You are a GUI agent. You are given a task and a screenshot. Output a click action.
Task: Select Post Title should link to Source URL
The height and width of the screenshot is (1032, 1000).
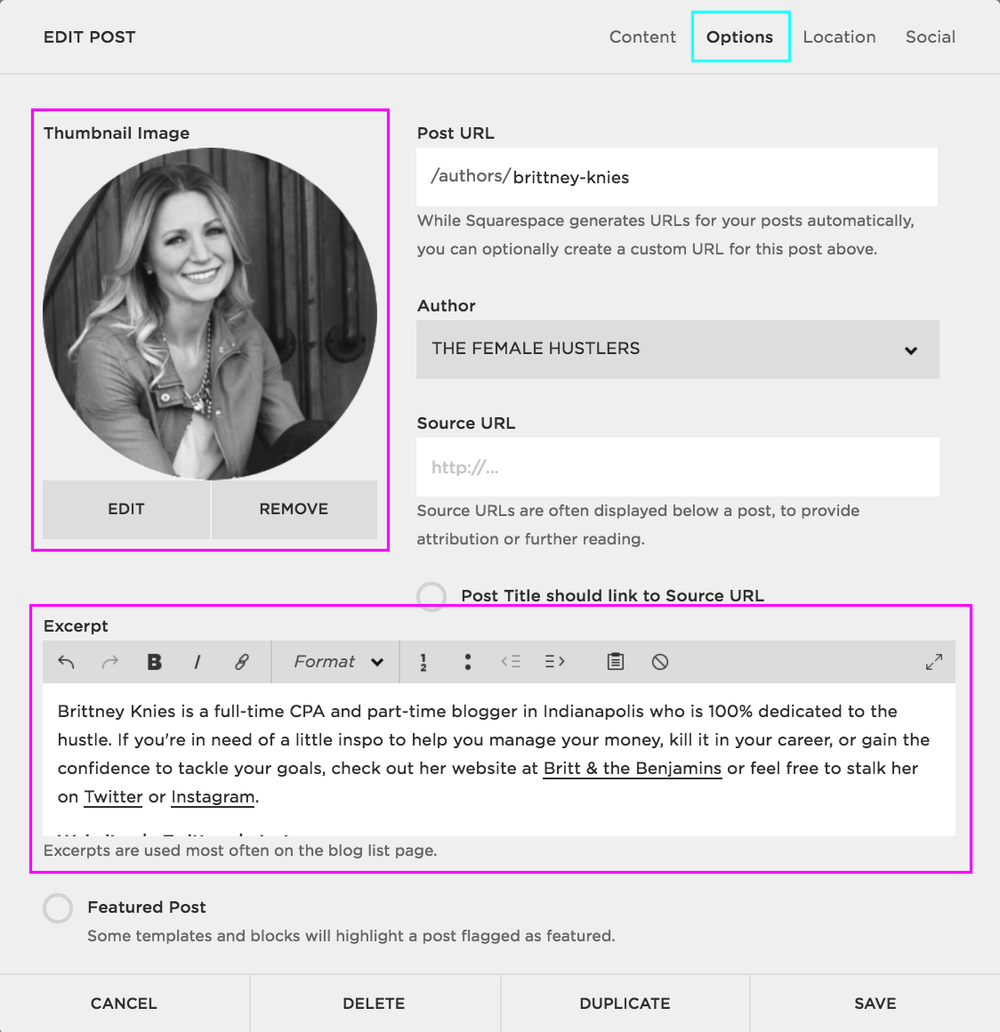431,596
